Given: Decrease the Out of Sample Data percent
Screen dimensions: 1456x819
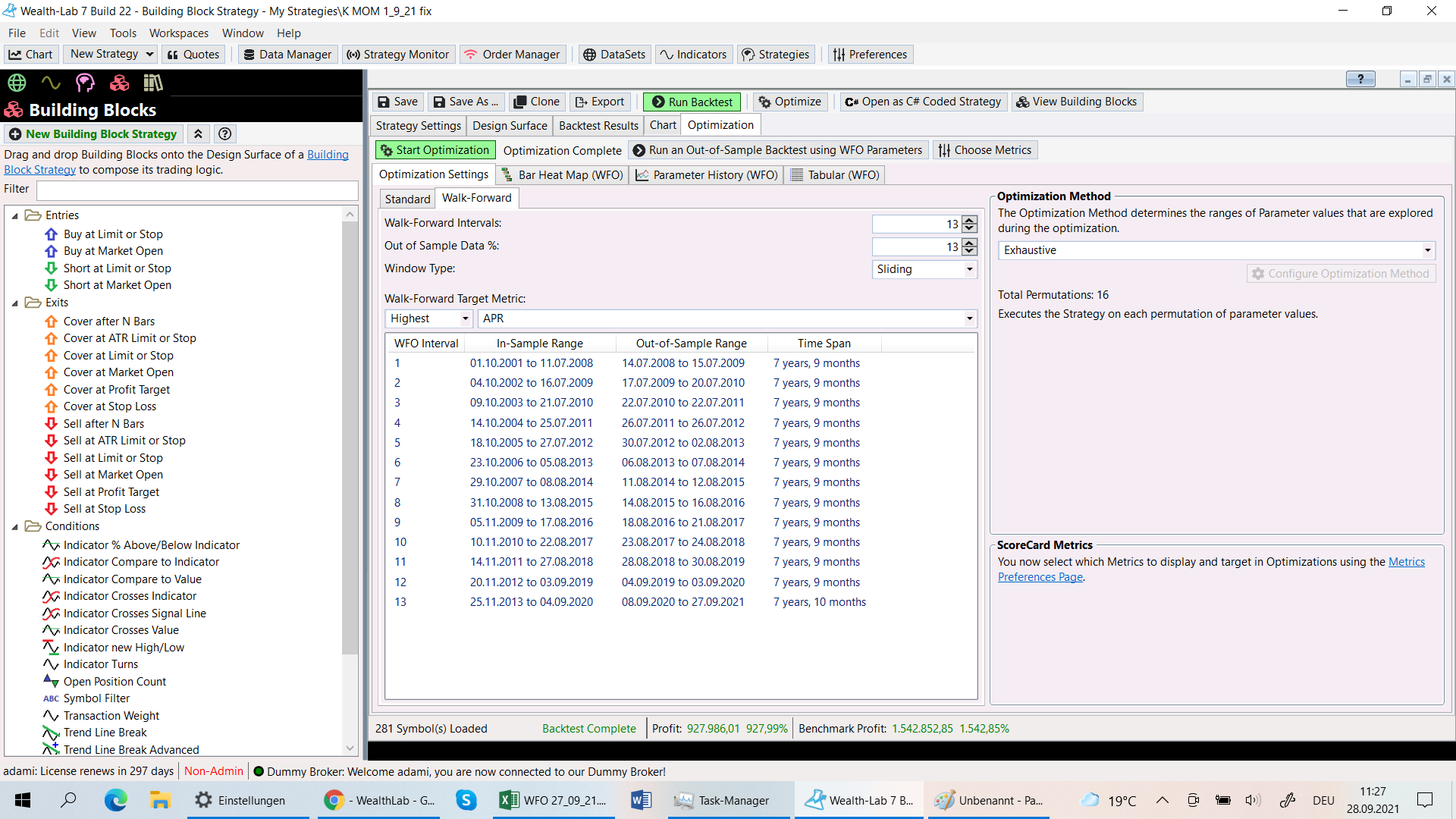Looking at the screenshot, I should pos(969,251).
